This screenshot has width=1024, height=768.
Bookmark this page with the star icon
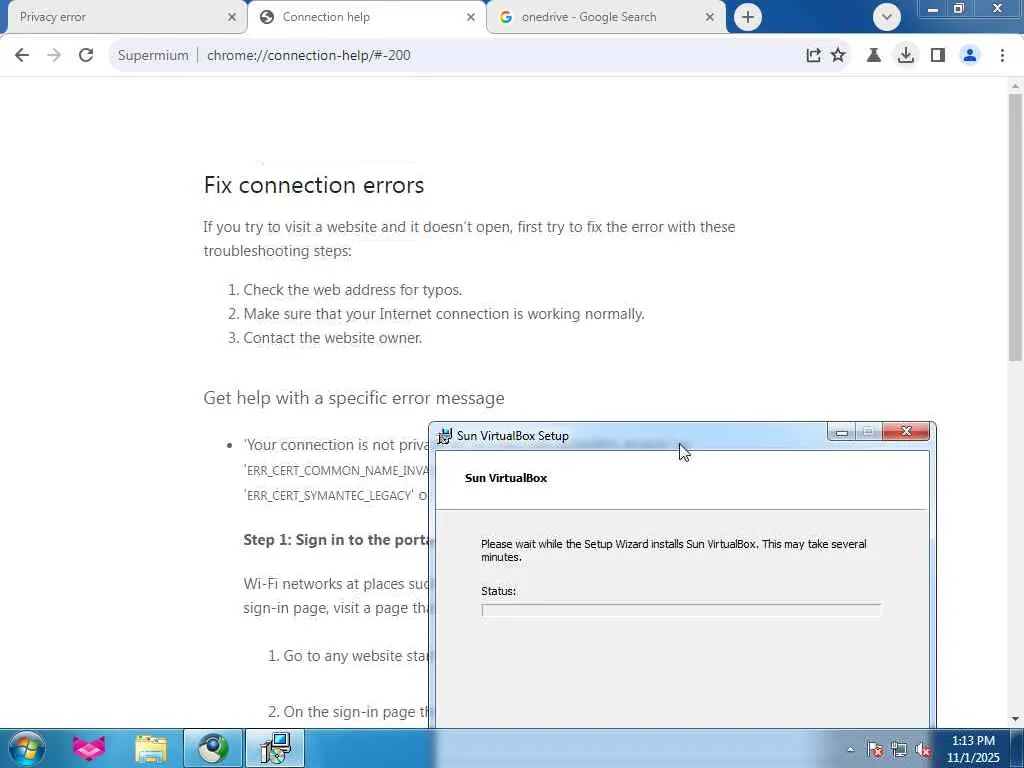point(838,55)
